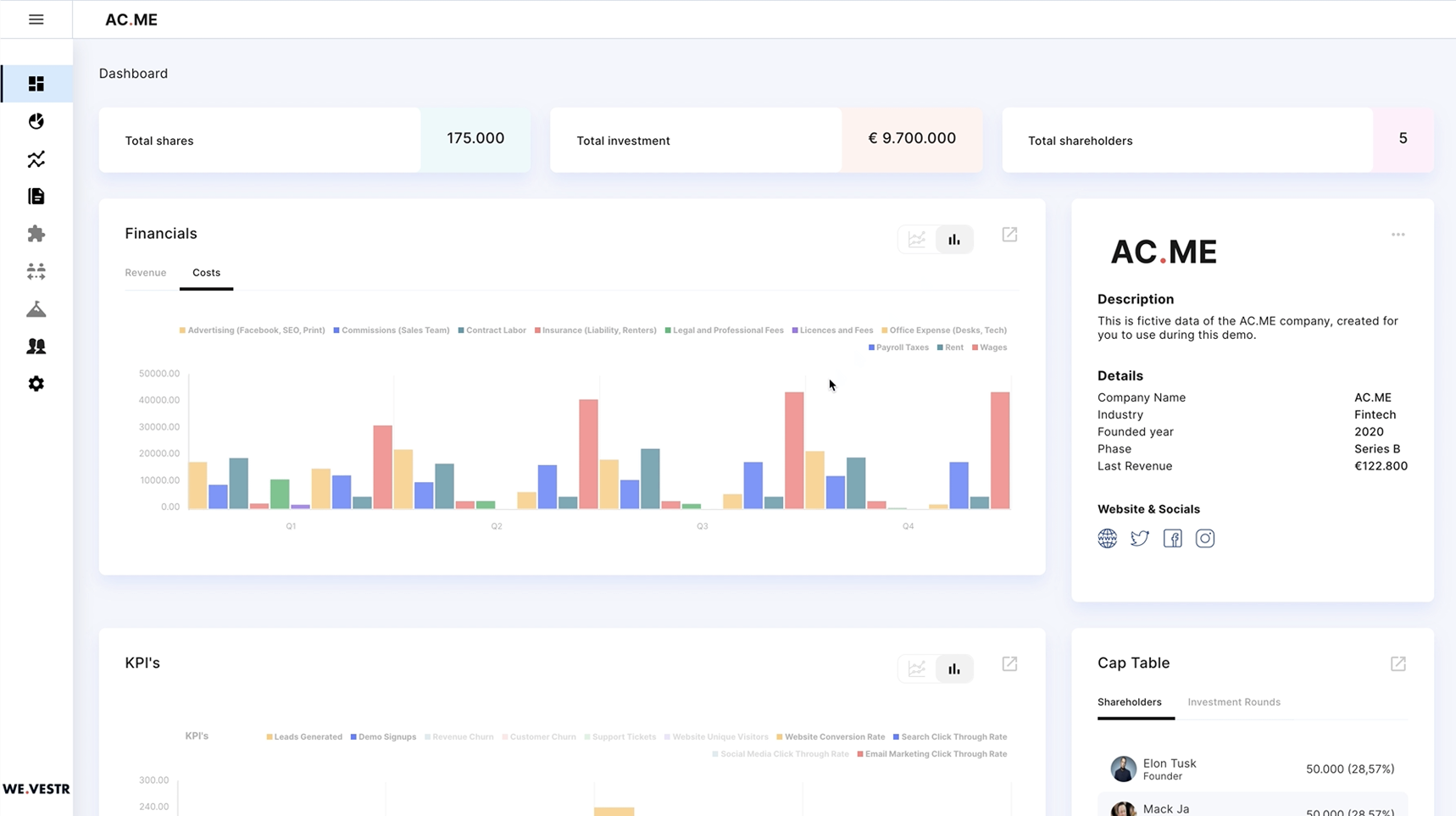Switch KPI's chart to line view
The width and height of the screenshot is (1456, 816).
click(x=916, y=668)
